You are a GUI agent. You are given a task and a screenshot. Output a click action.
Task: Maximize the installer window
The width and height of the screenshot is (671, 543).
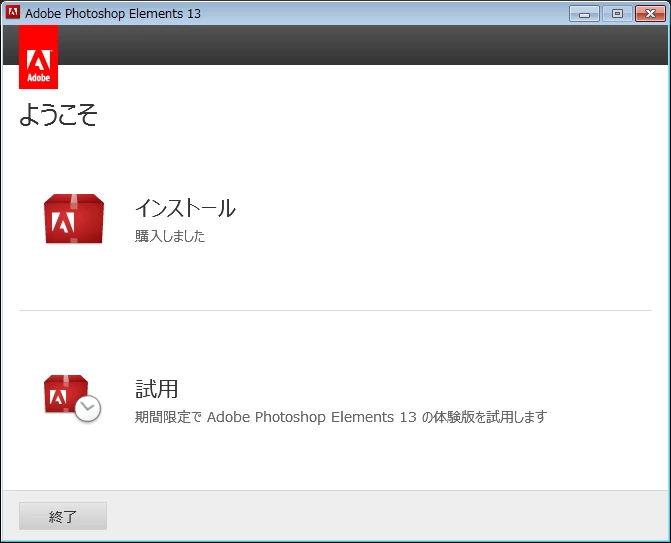[617, 14]
